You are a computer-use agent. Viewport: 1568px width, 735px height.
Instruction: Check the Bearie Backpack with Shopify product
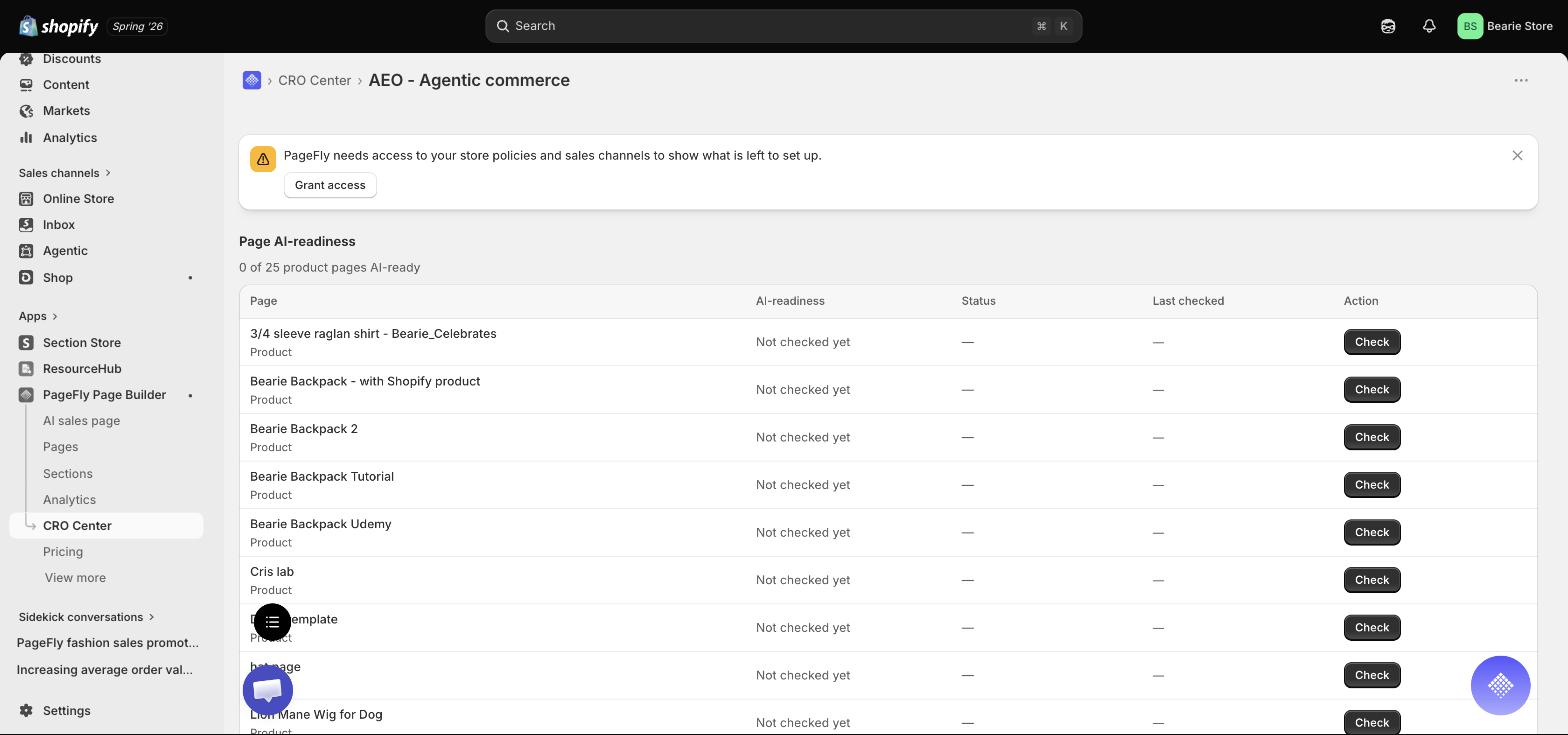tap(1372, 390)
